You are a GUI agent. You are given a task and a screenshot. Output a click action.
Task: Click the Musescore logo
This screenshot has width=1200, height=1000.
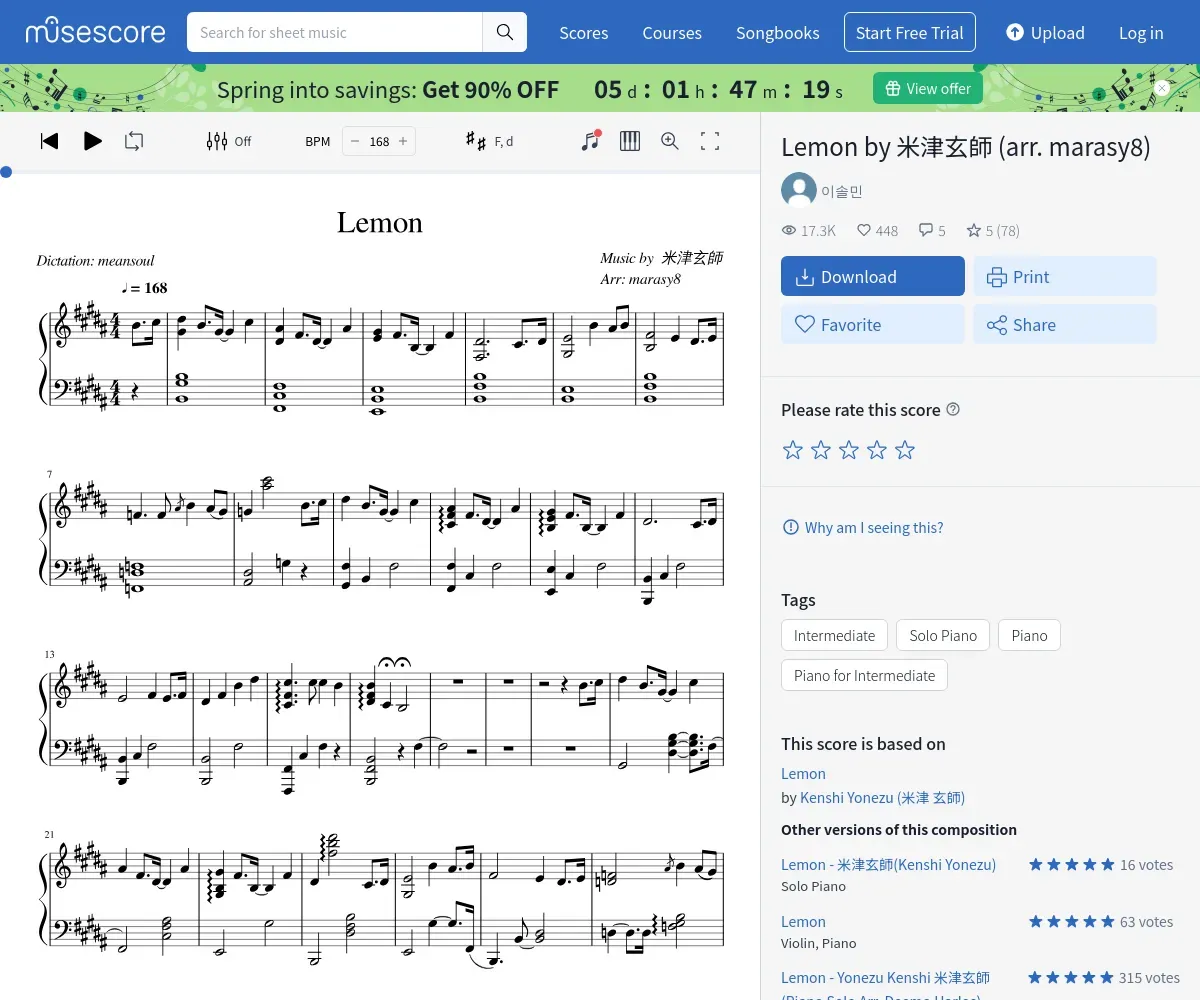click(96, 32)
